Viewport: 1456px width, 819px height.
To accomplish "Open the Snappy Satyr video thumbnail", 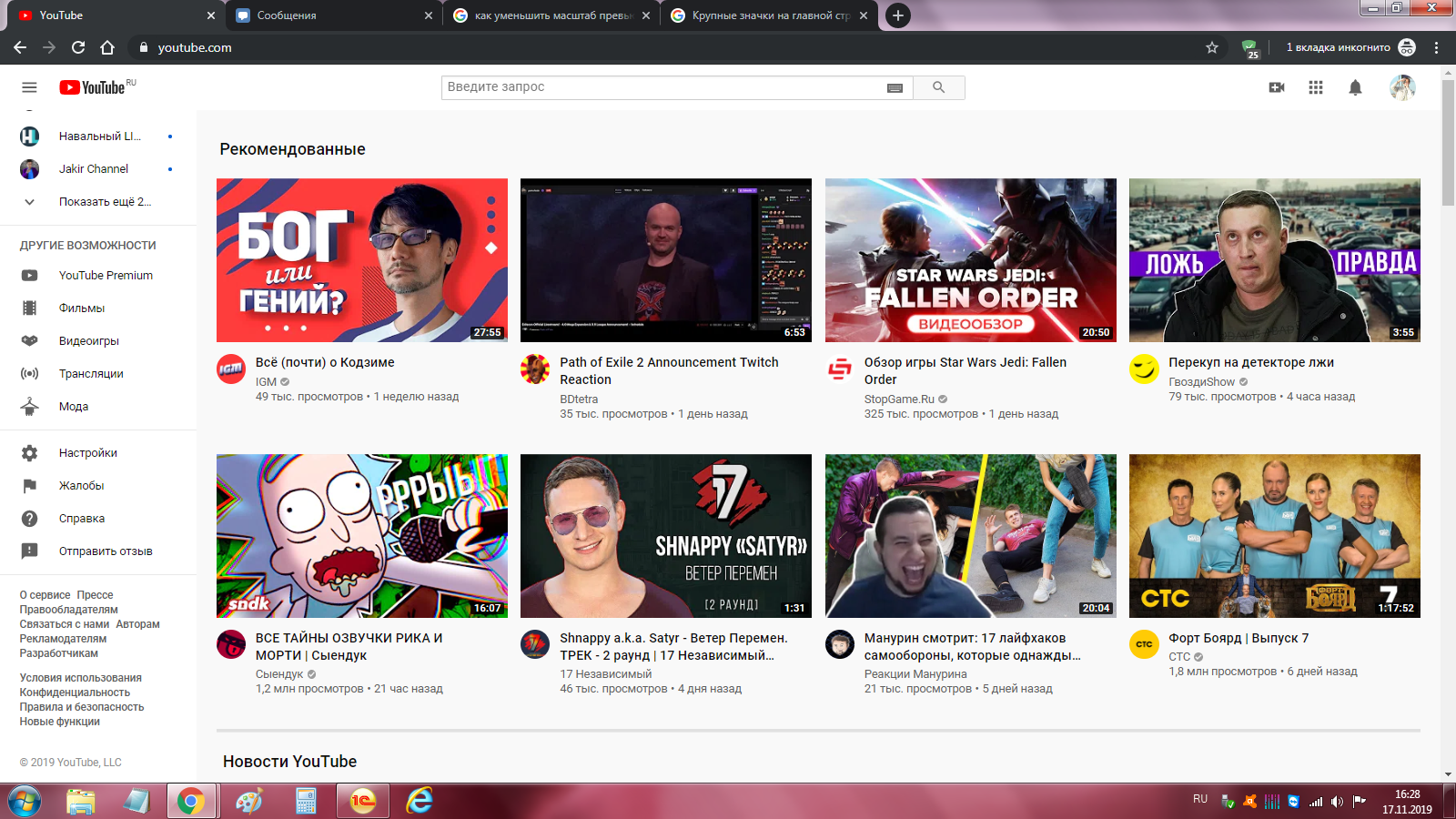I will point(666,536).
